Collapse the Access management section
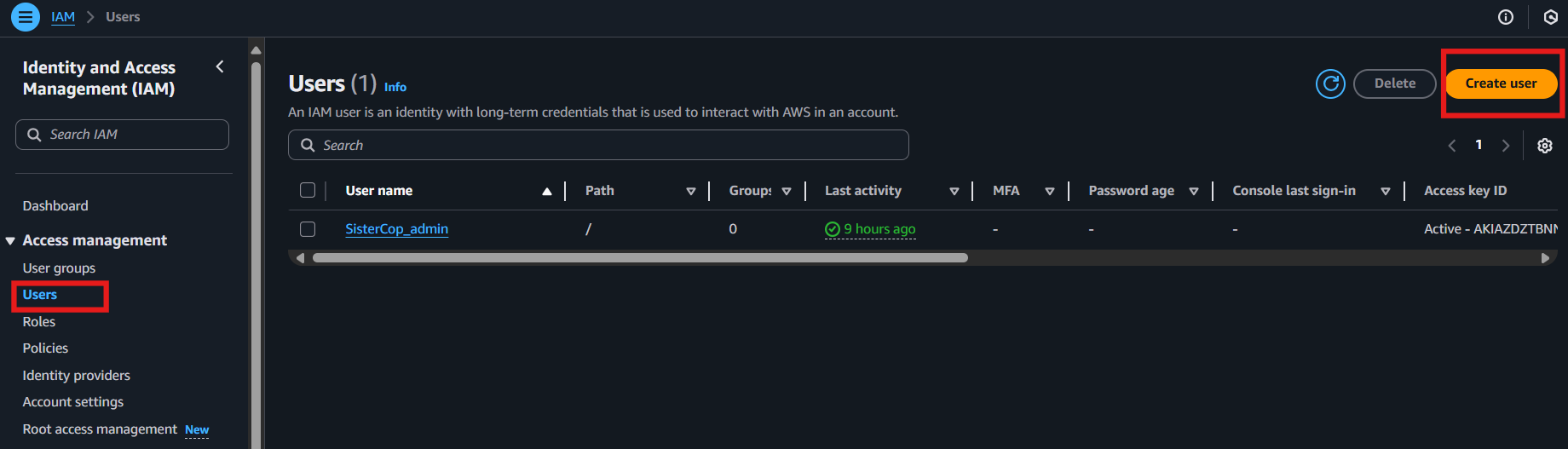The image size is (1568, 449). pyautogui.click(x=10, y=241)
